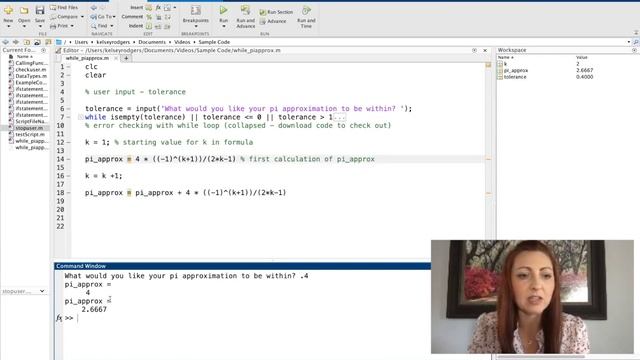
Task: Click Insert function fx icon
Action: click(158, 7)
